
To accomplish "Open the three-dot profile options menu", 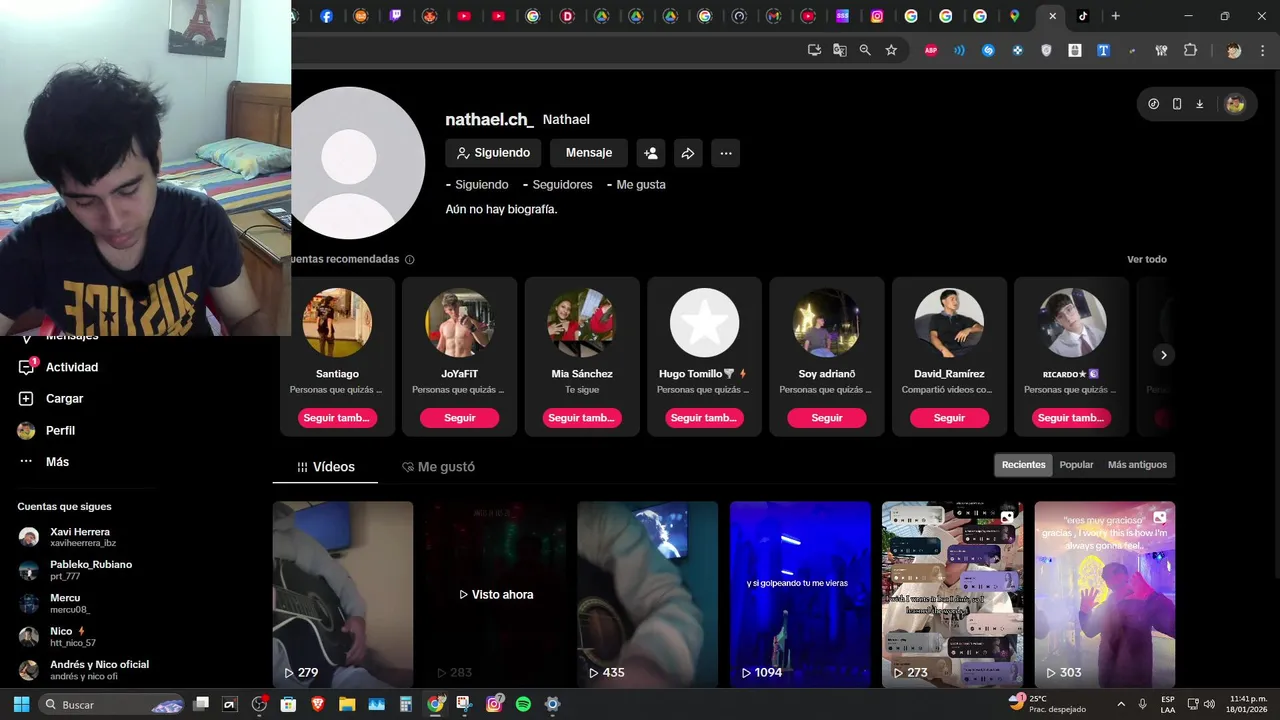I will (x=726, y=153).
